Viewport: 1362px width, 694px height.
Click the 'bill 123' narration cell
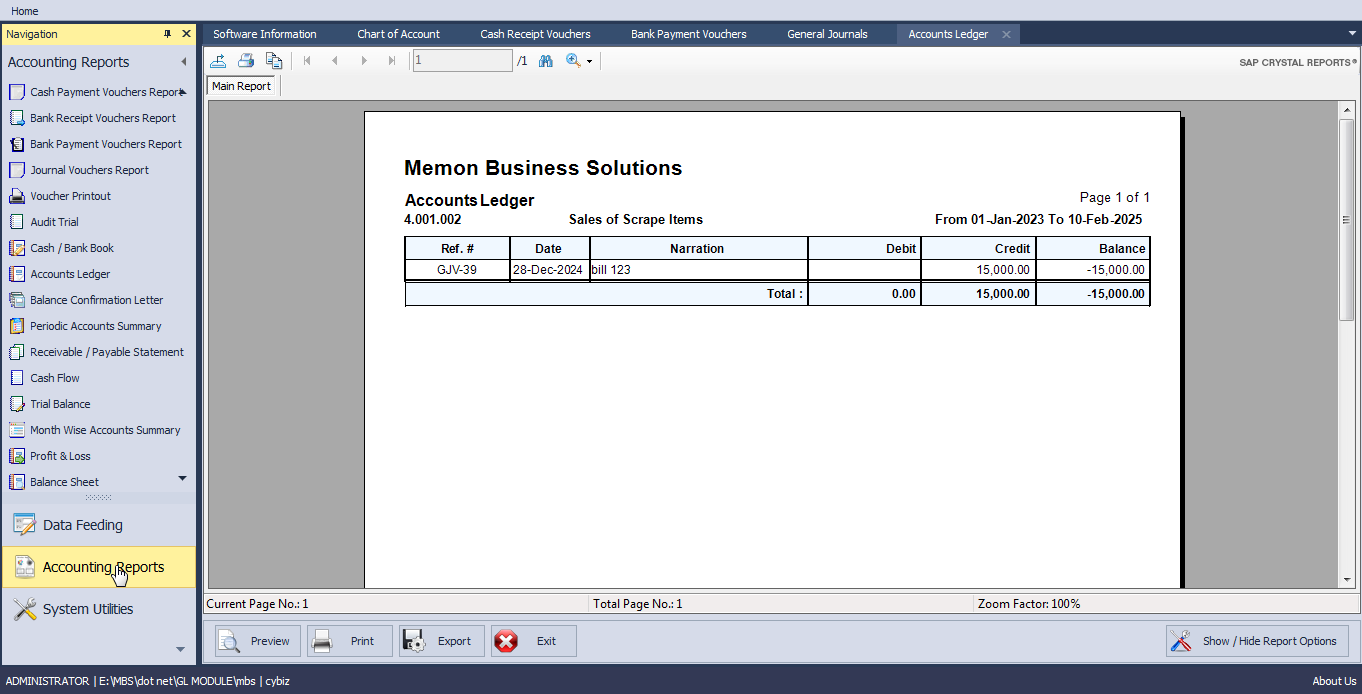coord(698,270)
